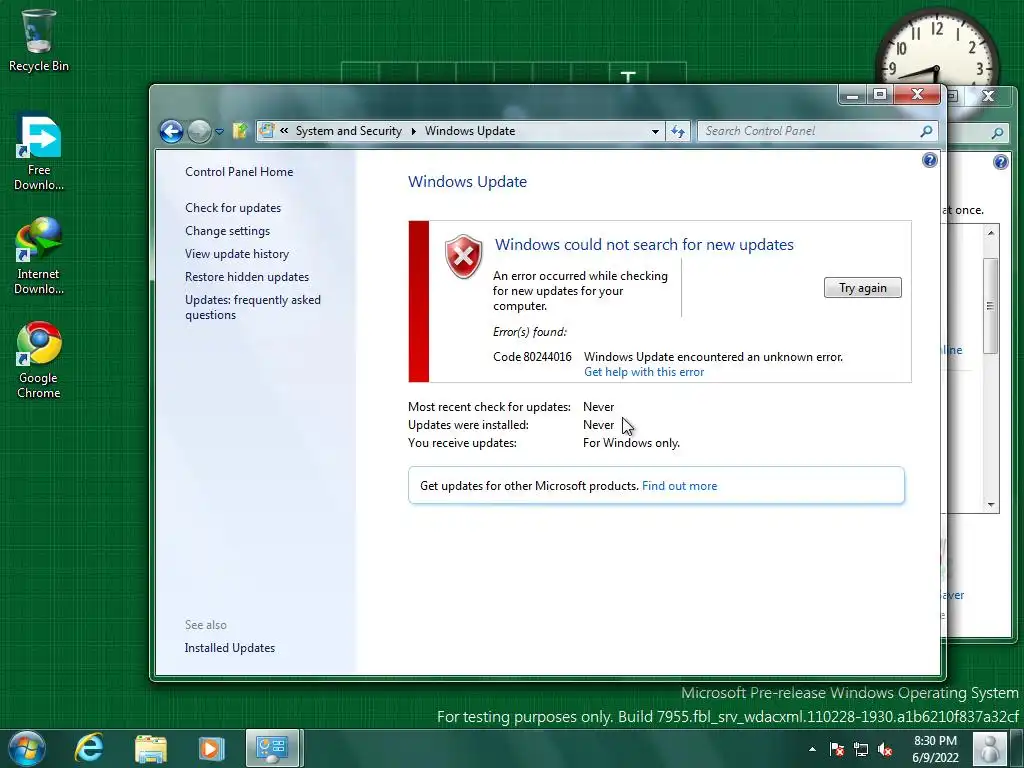Click the Control Panel taskbar button
Screen dimensions: 1024x768
tap(272, 748)
